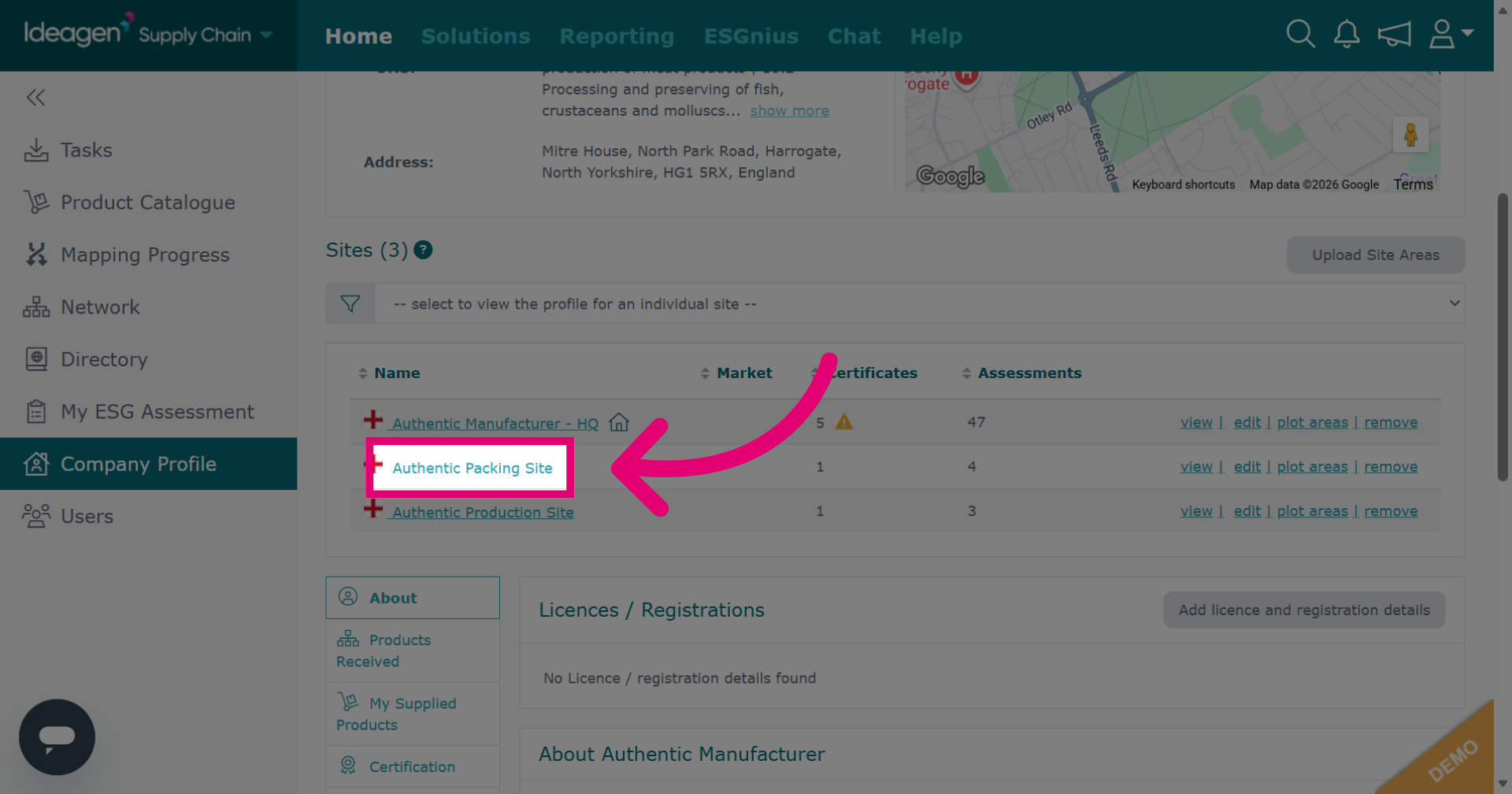Click remove for Authentic Packing Site
Screen dimensions: 1512x794
pyautogui.click(x=1391, y=466)
